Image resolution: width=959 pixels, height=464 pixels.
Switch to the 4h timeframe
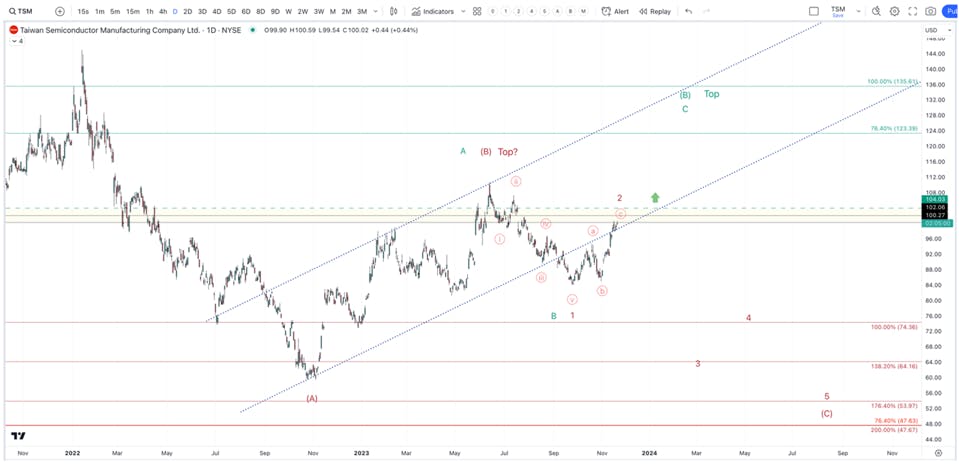[x=163, y=11]
